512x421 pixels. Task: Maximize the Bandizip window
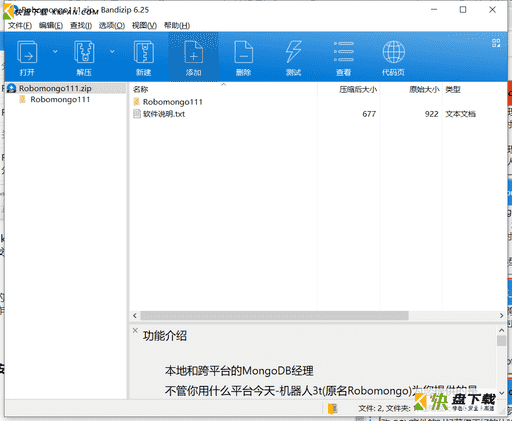click(x=463, y=10)
